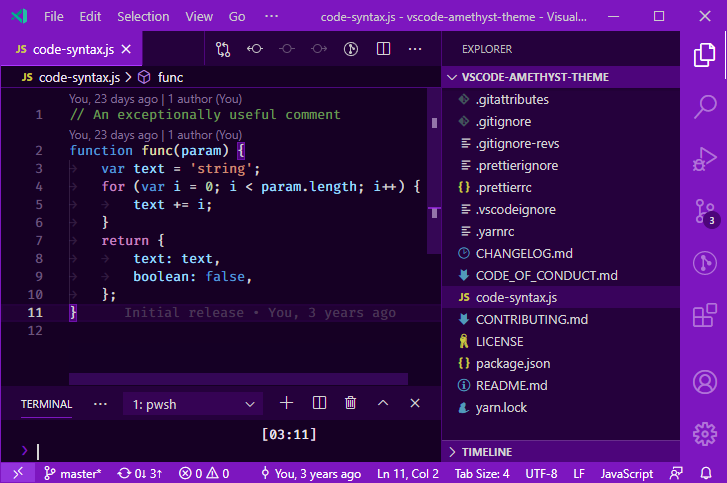Viewport: 727px width, 483px height.
Task: Click the feedback icon in status bar
Action: coord(676,473)
